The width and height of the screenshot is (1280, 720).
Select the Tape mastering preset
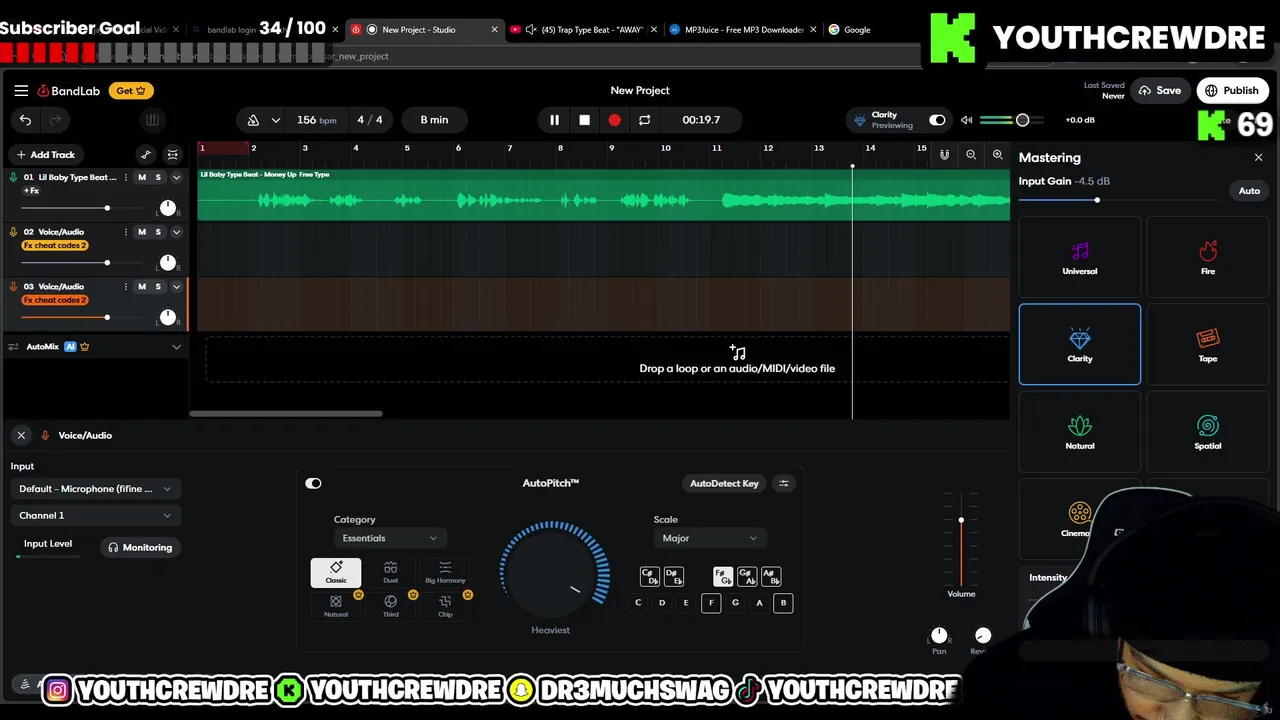(1208, 344)
